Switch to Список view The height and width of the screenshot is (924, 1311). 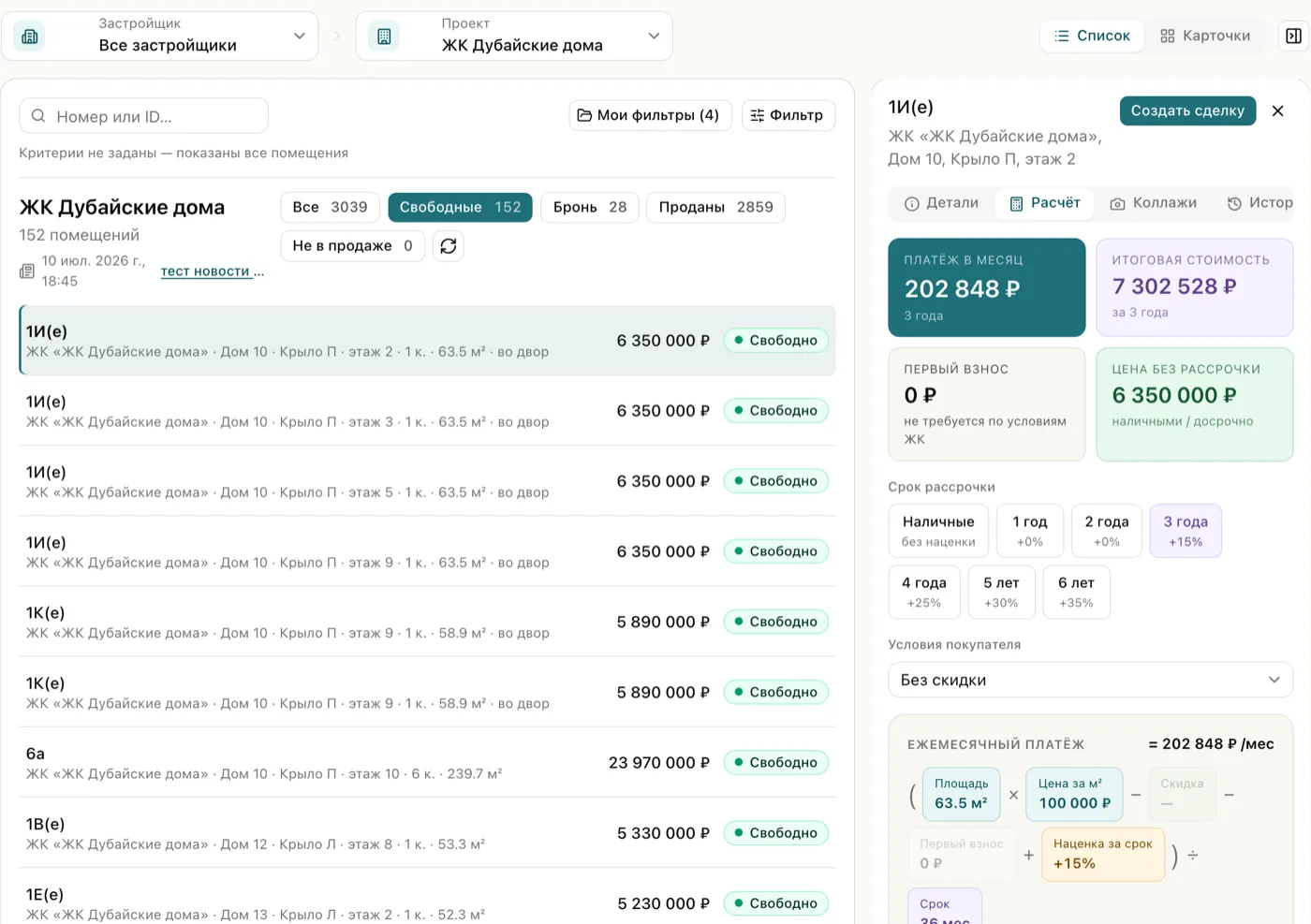[x=1092, y=36]
